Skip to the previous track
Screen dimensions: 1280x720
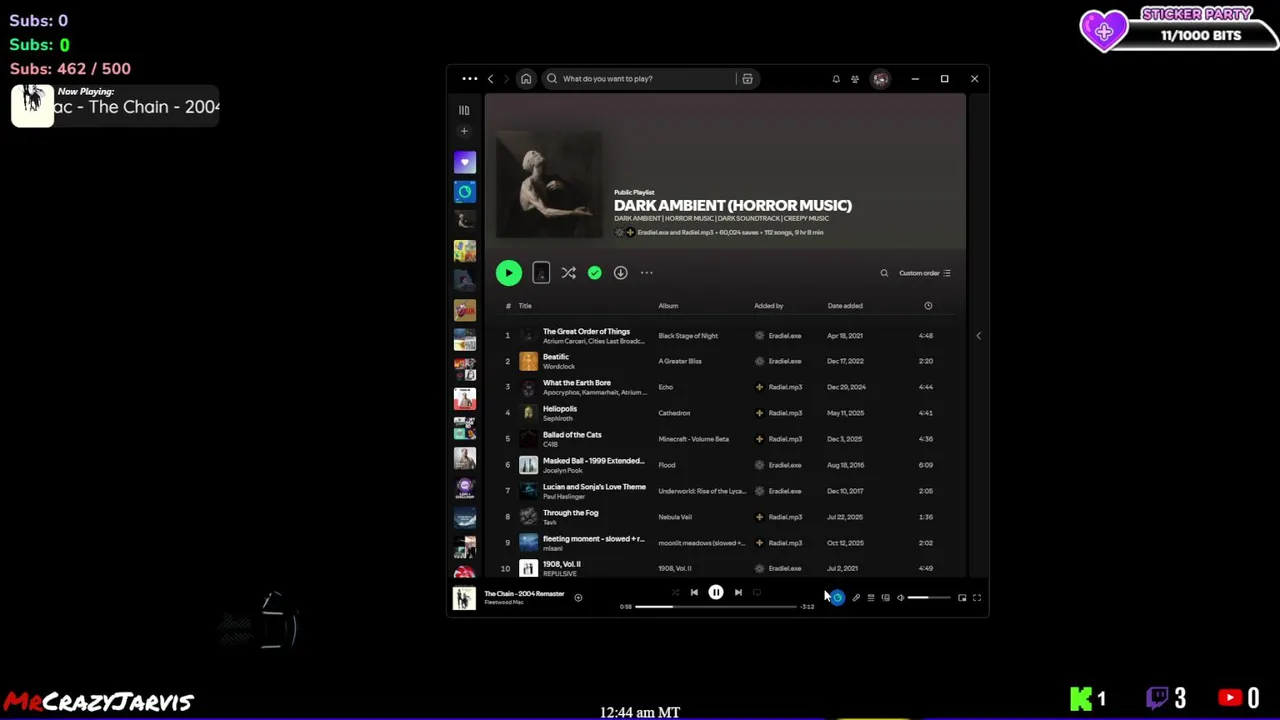click(x=694, y=593)
